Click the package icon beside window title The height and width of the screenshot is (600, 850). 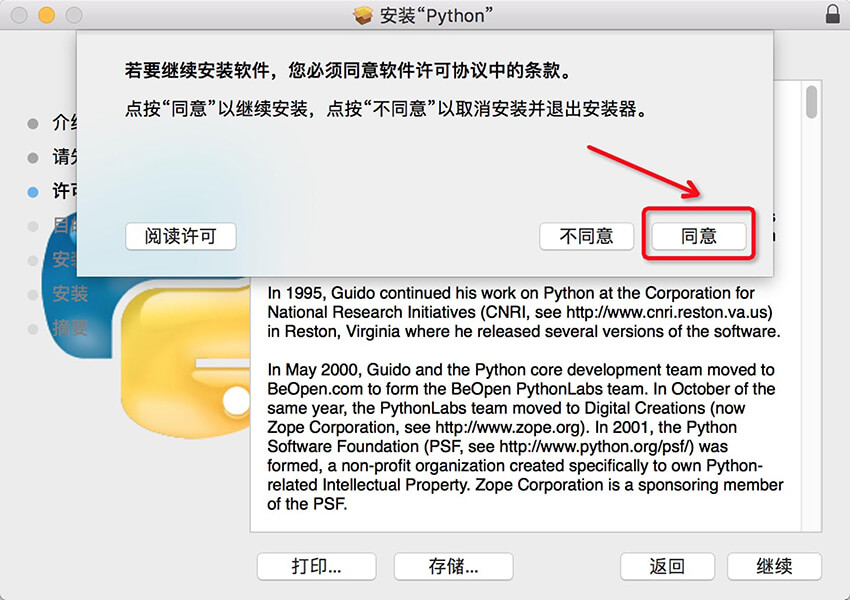[x=363, y=15]
